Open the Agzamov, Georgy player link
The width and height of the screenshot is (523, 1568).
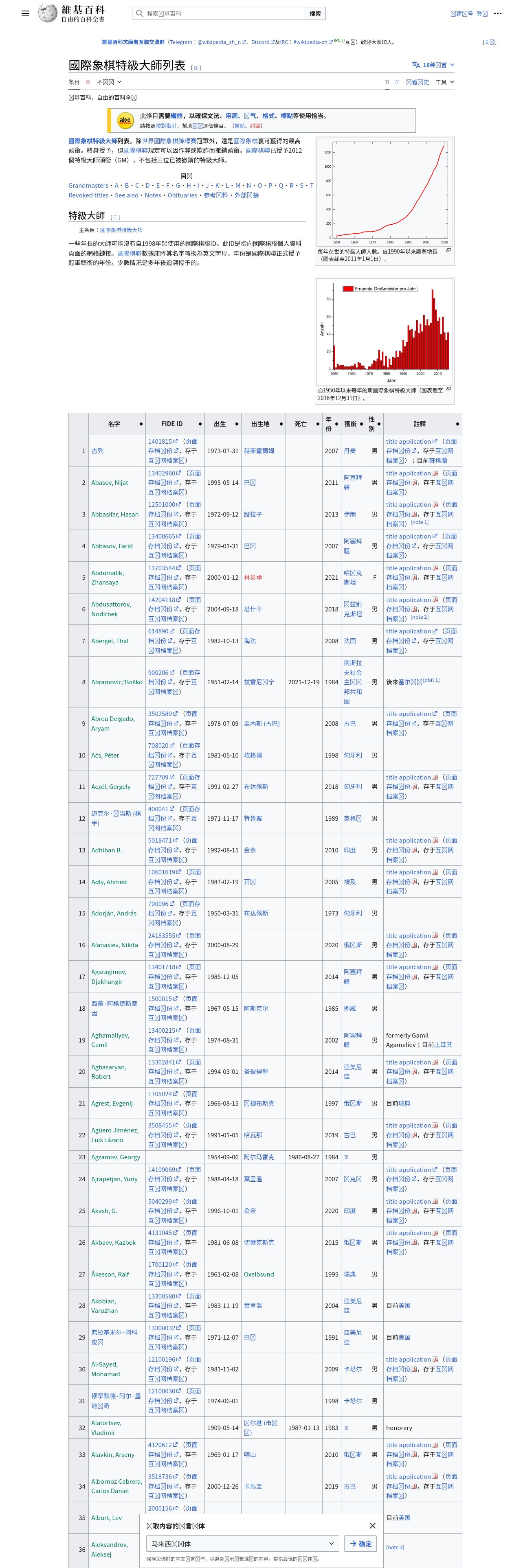tap(116, 1157)
